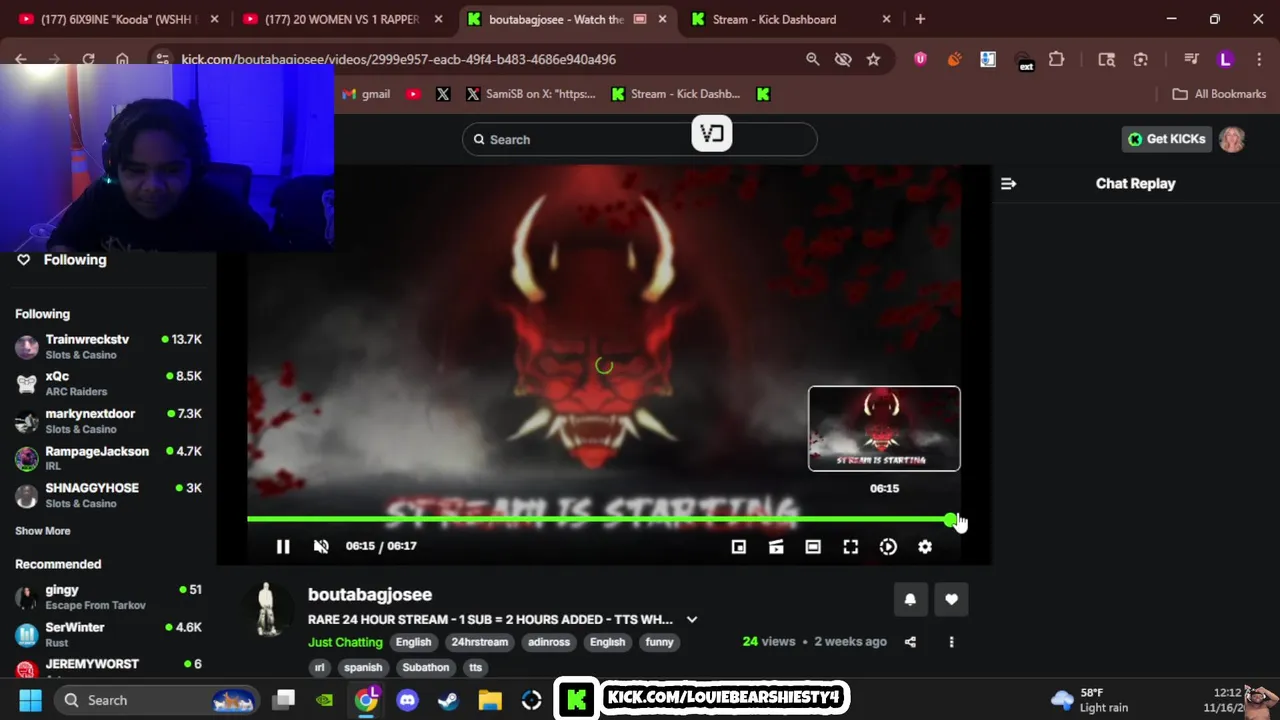The image size is (1280, 720).
Task: Switch to theater mode
Action: [x=813, y=546]
